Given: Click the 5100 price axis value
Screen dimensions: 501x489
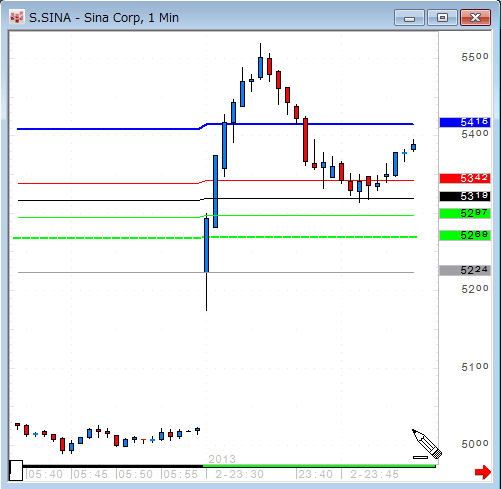Looking at the screenshot, I should click(x=475, y=367).
